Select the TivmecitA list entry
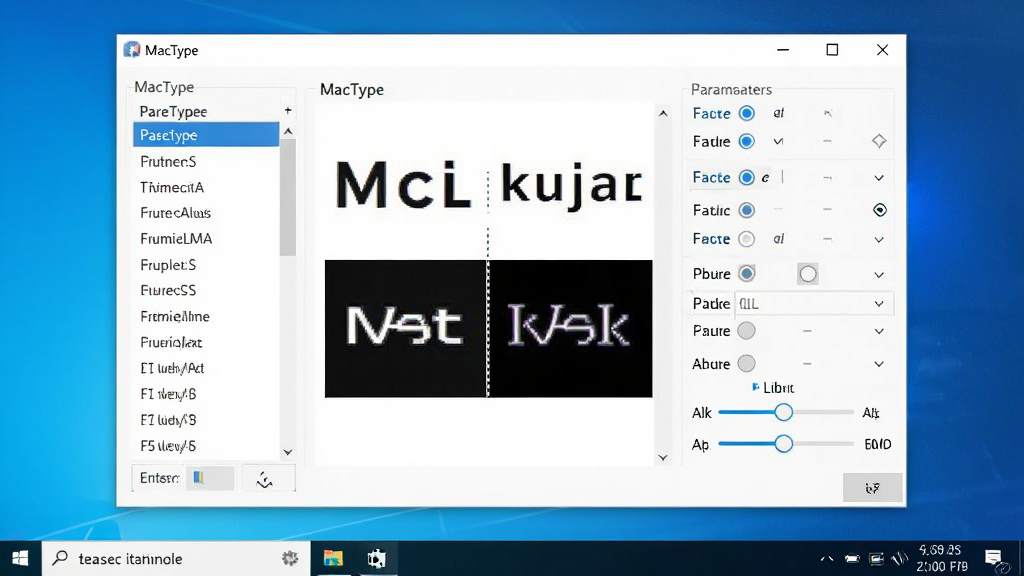This screenshot has width=1024, height=576. pyautogui.click(x=206, y=187)
